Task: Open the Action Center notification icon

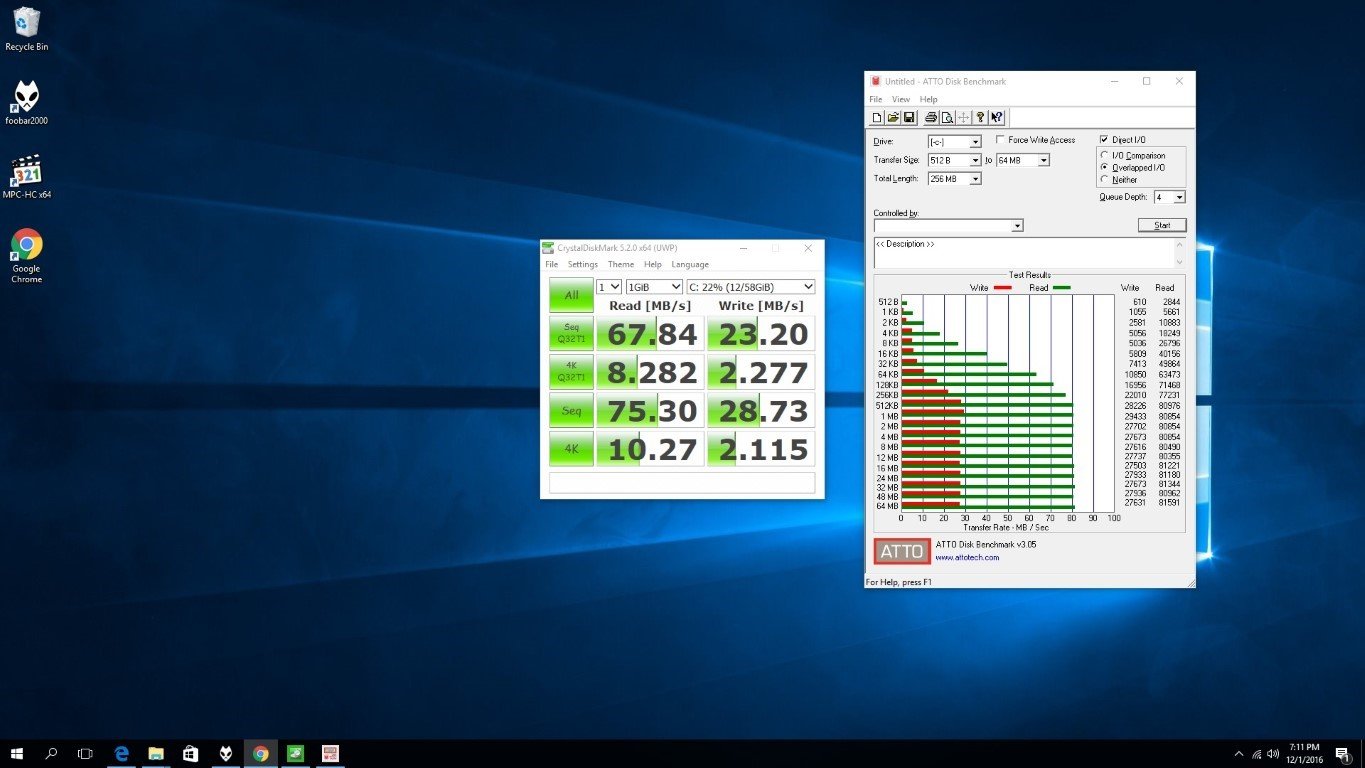Action: (x=1345, y=754)
